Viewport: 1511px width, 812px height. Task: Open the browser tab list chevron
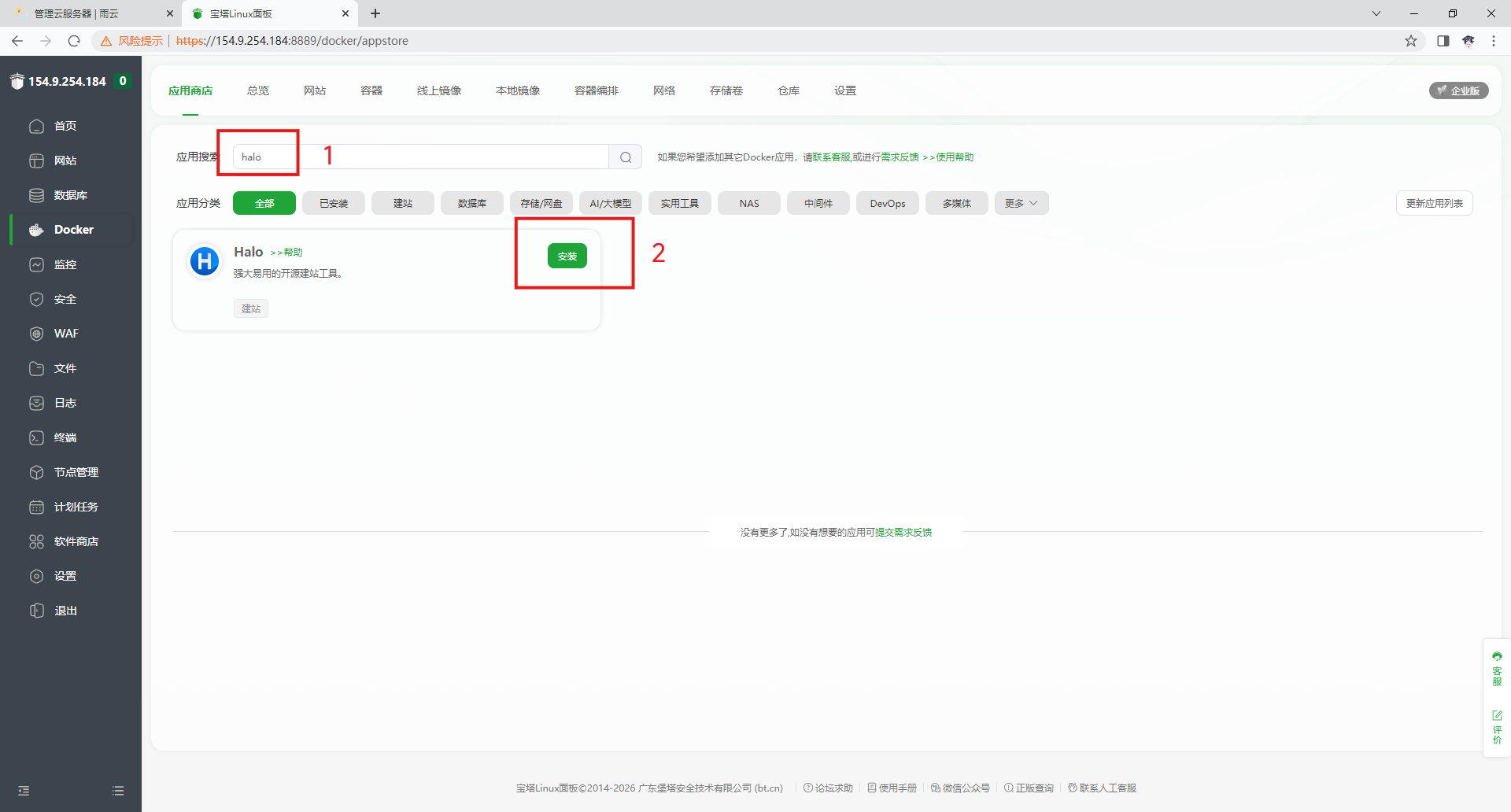[1376, 13]
